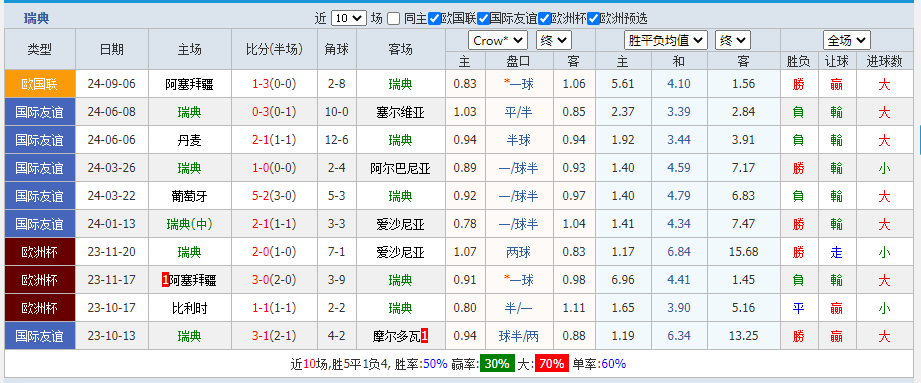
Task: Toggle the 同主 checkbox
Action: tap(394, 18)
